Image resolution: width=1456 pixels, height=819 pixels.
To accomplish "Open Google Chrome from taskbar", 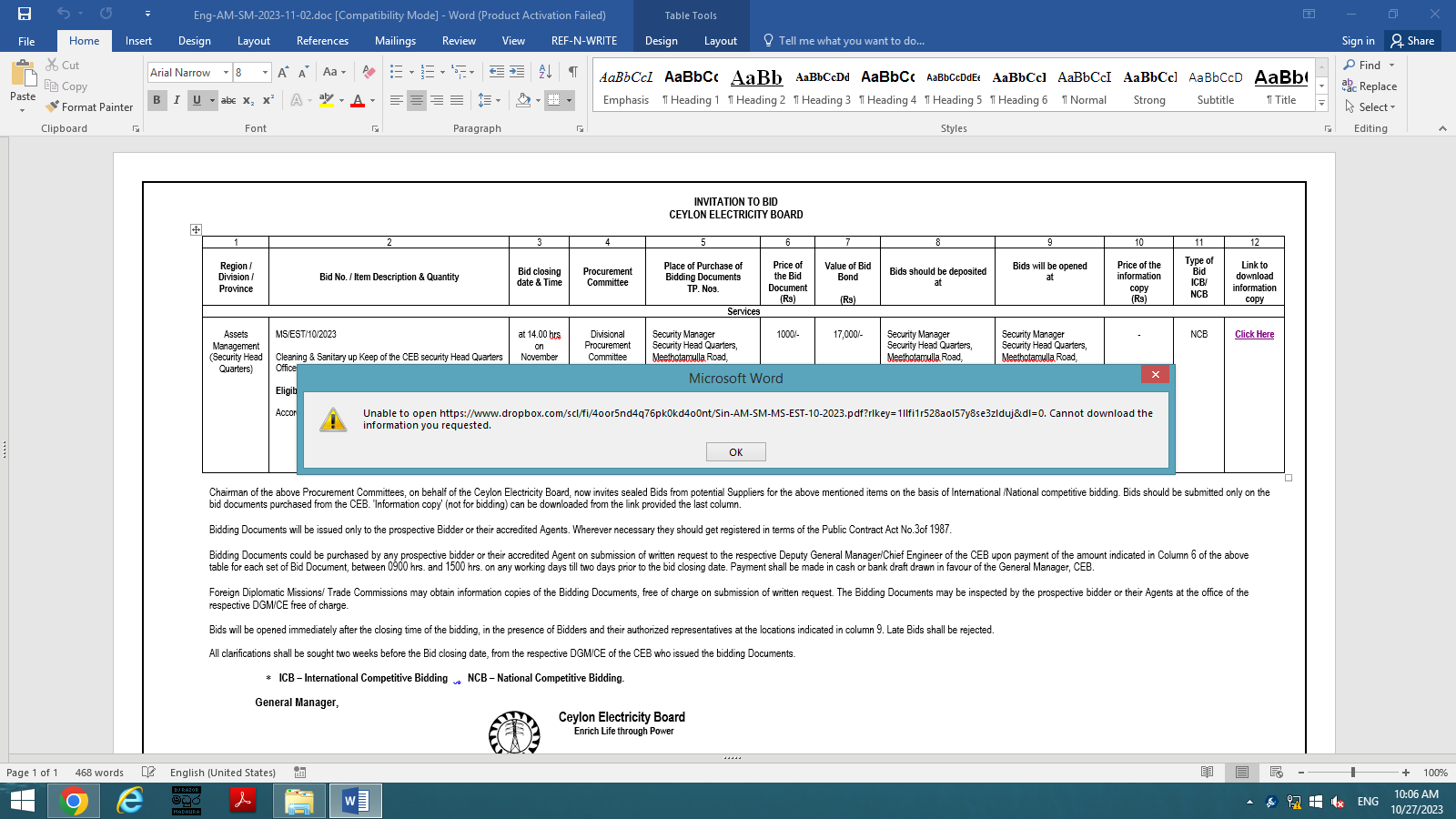I will (x=74, y=801).
